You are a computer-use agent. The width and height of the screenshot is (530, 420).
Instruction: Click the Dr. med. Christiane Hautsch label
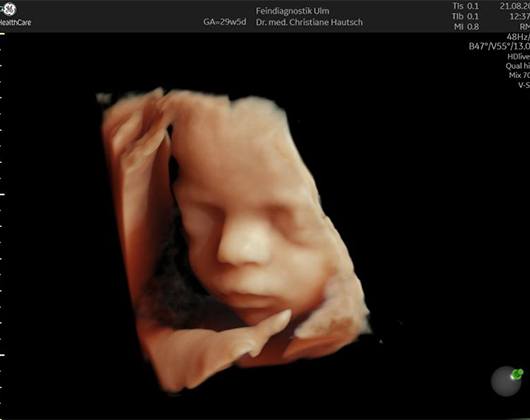(309, 22)
